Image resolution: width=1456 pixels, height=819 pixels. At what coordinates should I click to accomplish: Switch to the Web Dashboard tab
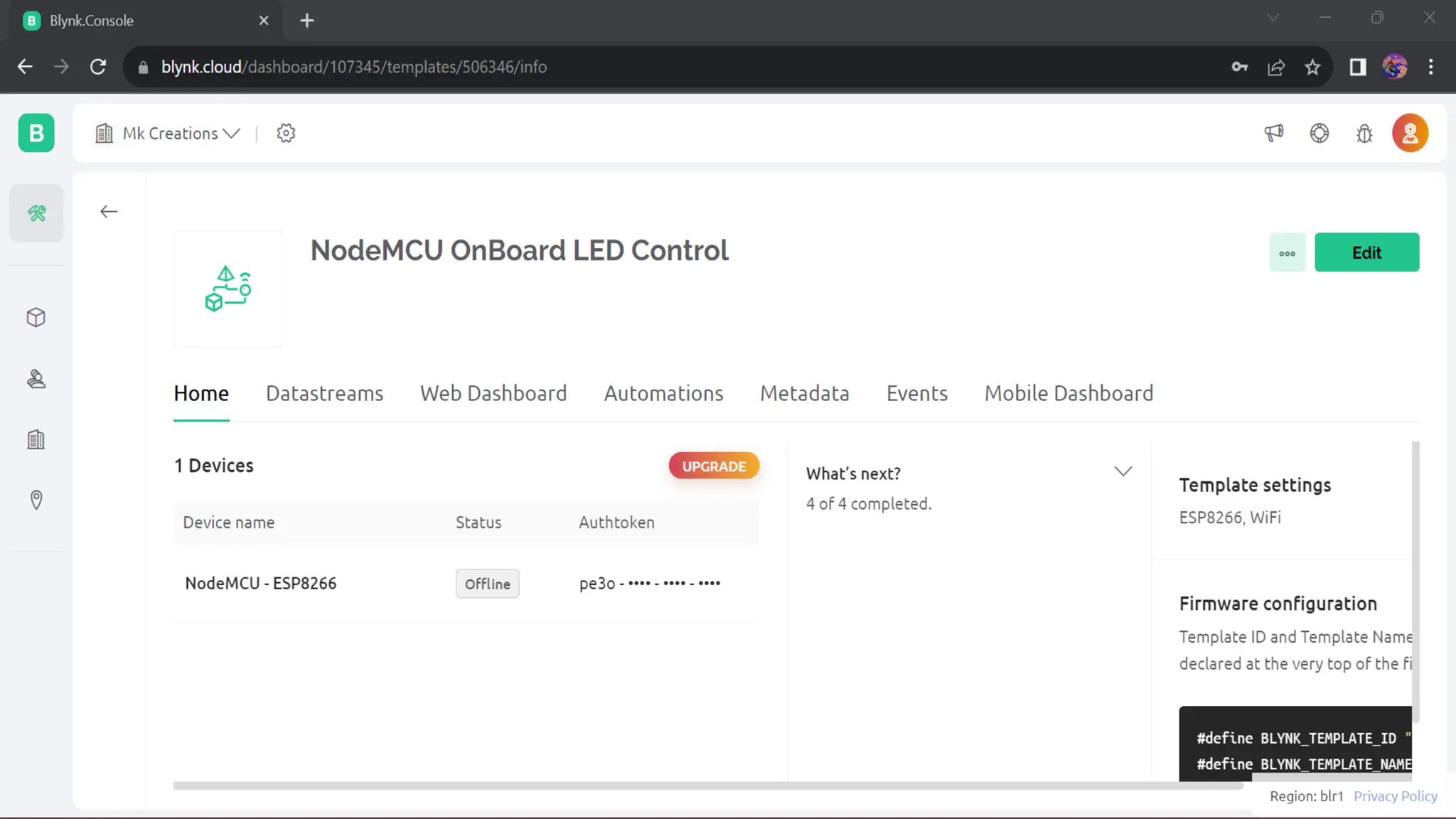tap(493, 393)
